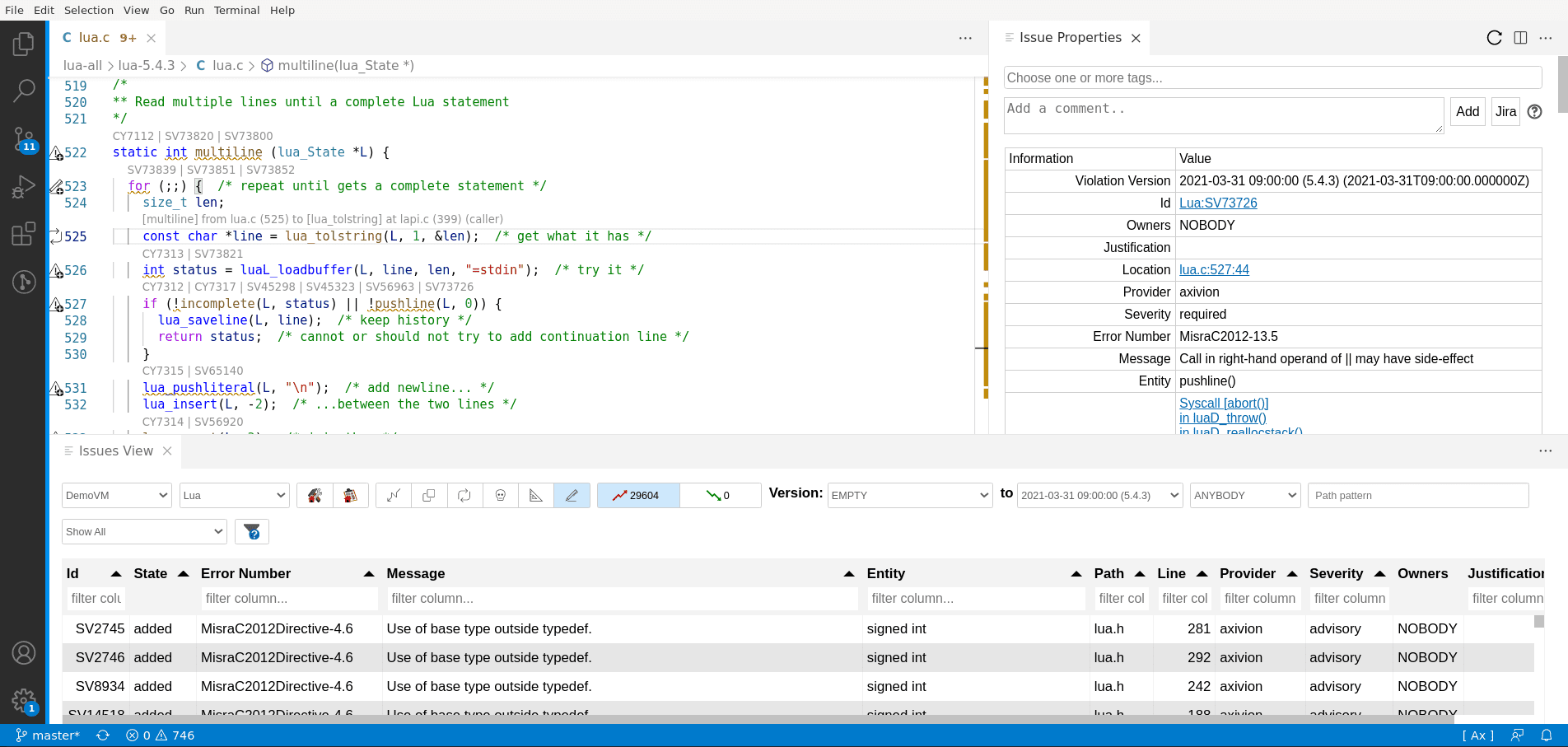Screen dimensions: 1568x747
Task: Click the comment help question-mark icon
Action: 1534,112
